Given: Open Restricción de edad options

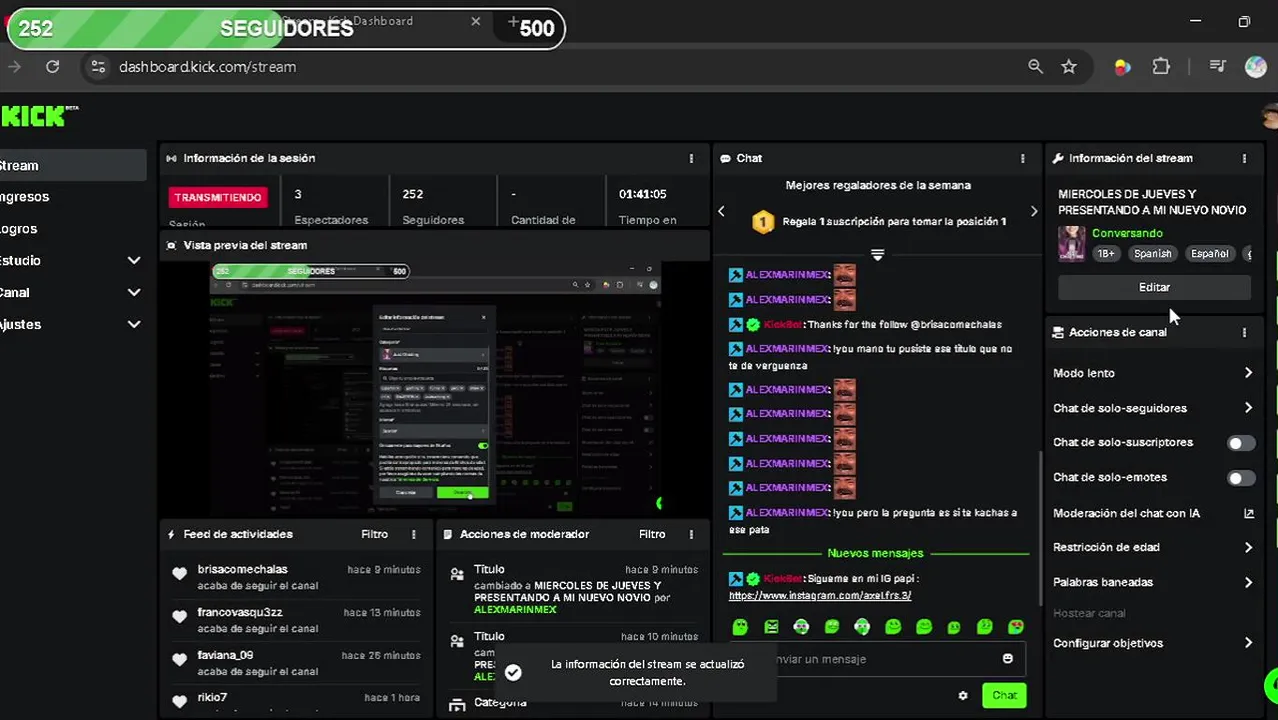Looking at the screenshot, I should pyautogui.click(x=1154, y=547).
